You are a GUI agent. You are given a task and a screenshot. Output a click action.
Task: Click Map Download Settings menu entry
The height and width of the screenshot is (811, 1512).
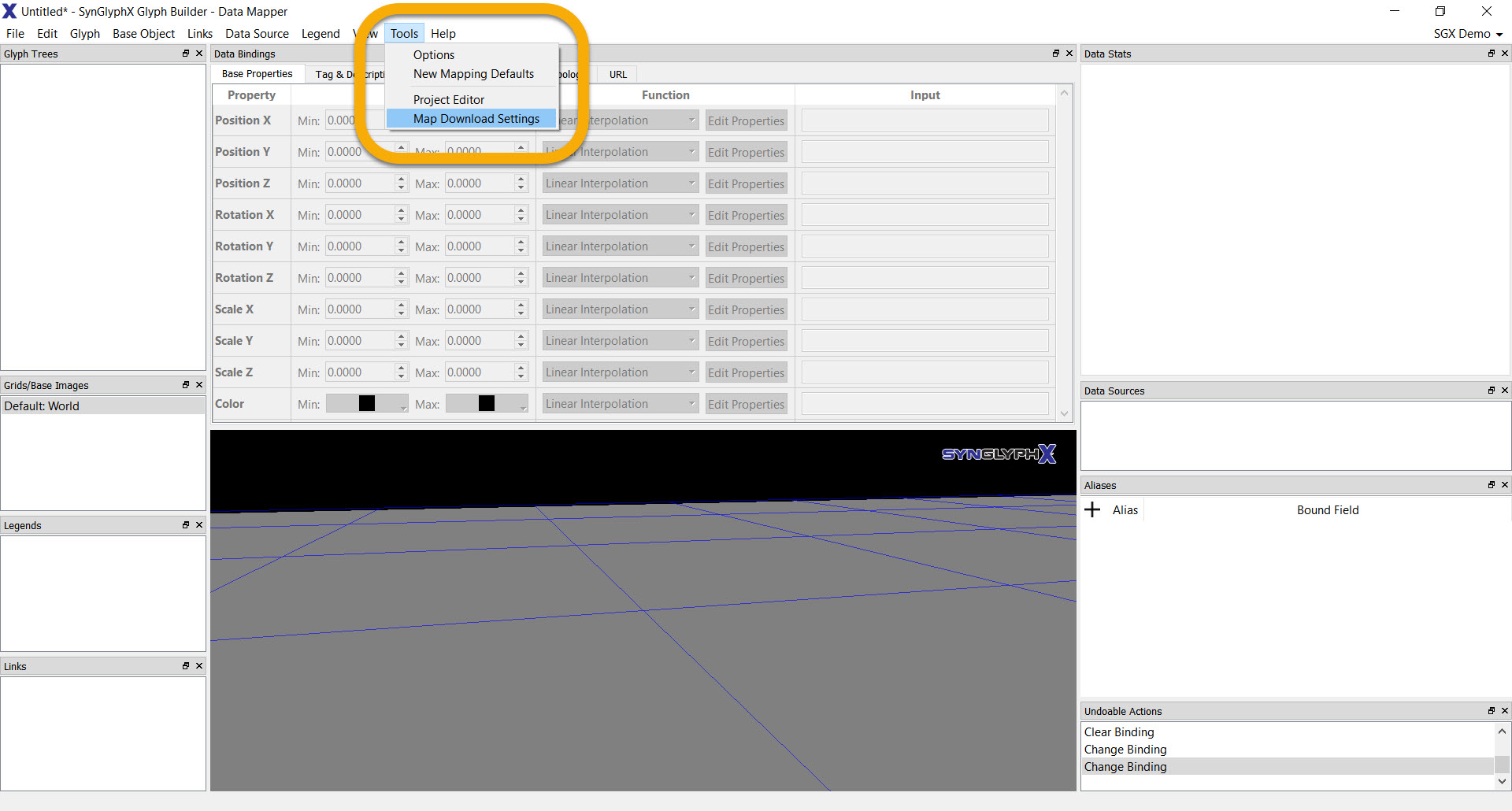coord(472,119)
